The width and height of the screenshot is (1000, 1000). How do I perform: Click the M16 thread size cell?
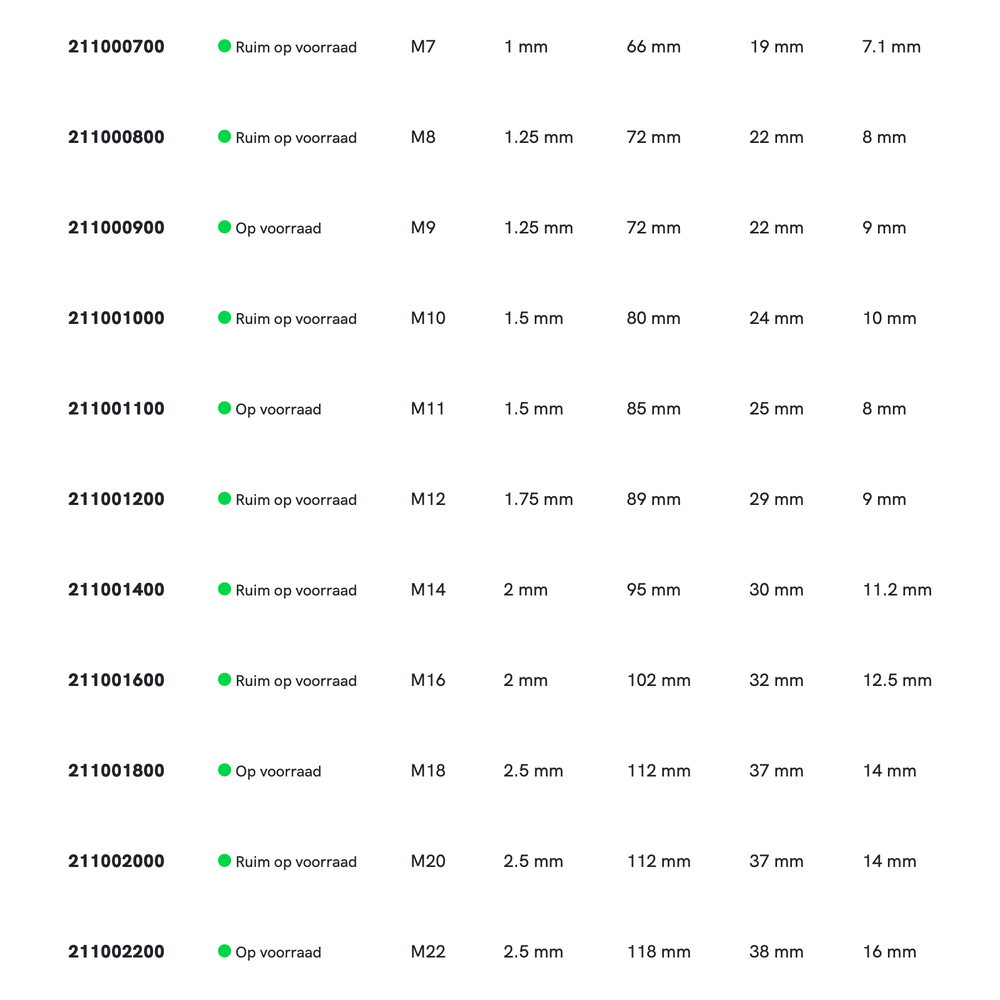tap(428, 680)
